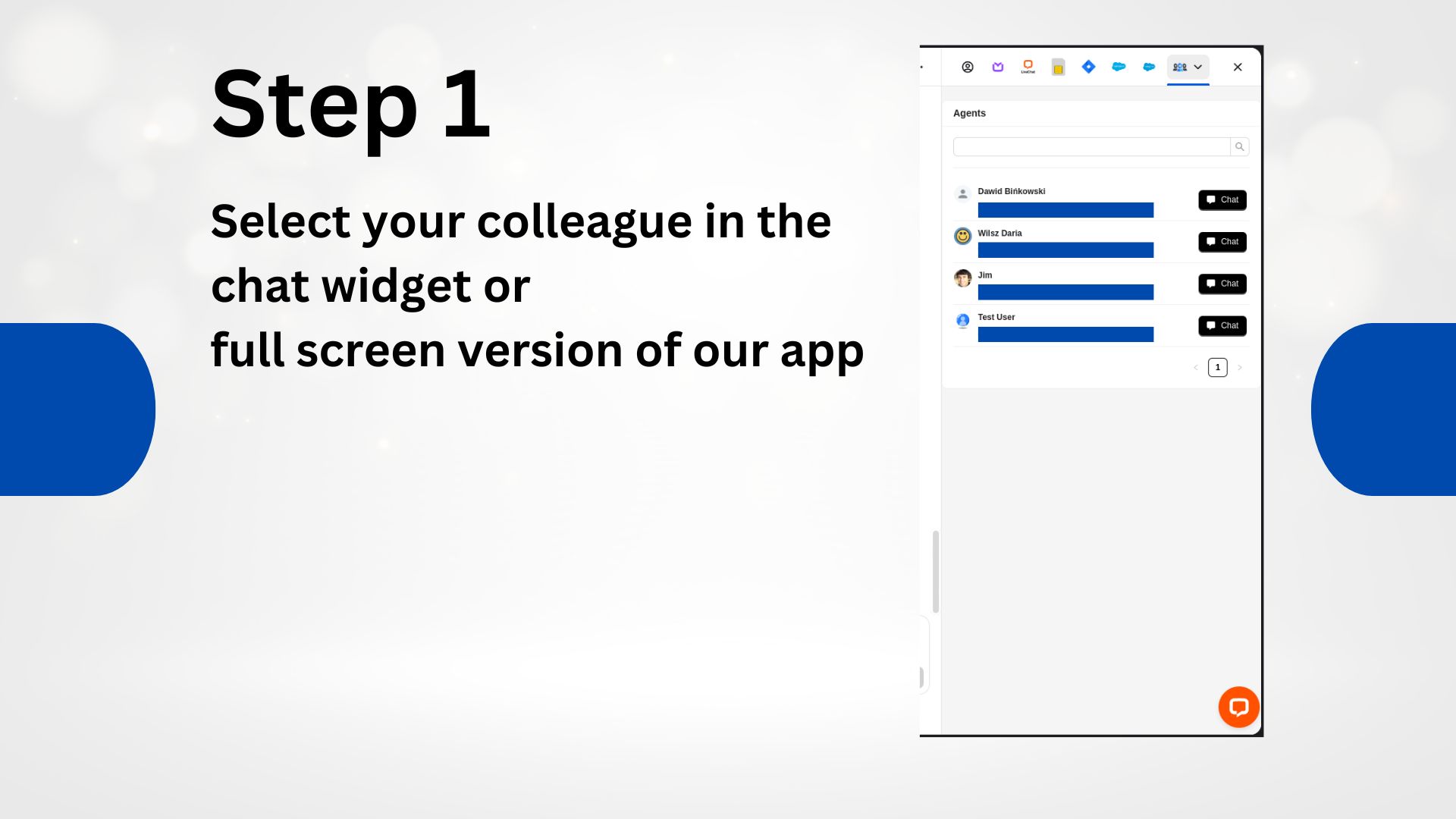The height and width of the screenshot is (819, 1456).
Task: Open the Salesforce cloud icon
Action: click(1118, 67)
